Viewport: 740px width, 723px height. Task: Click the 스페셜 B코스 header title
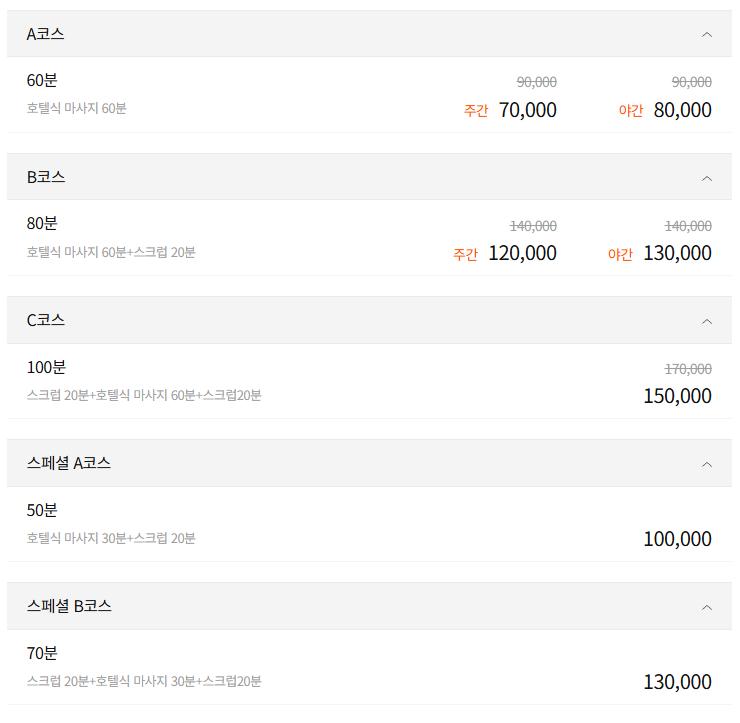(69, 606)
